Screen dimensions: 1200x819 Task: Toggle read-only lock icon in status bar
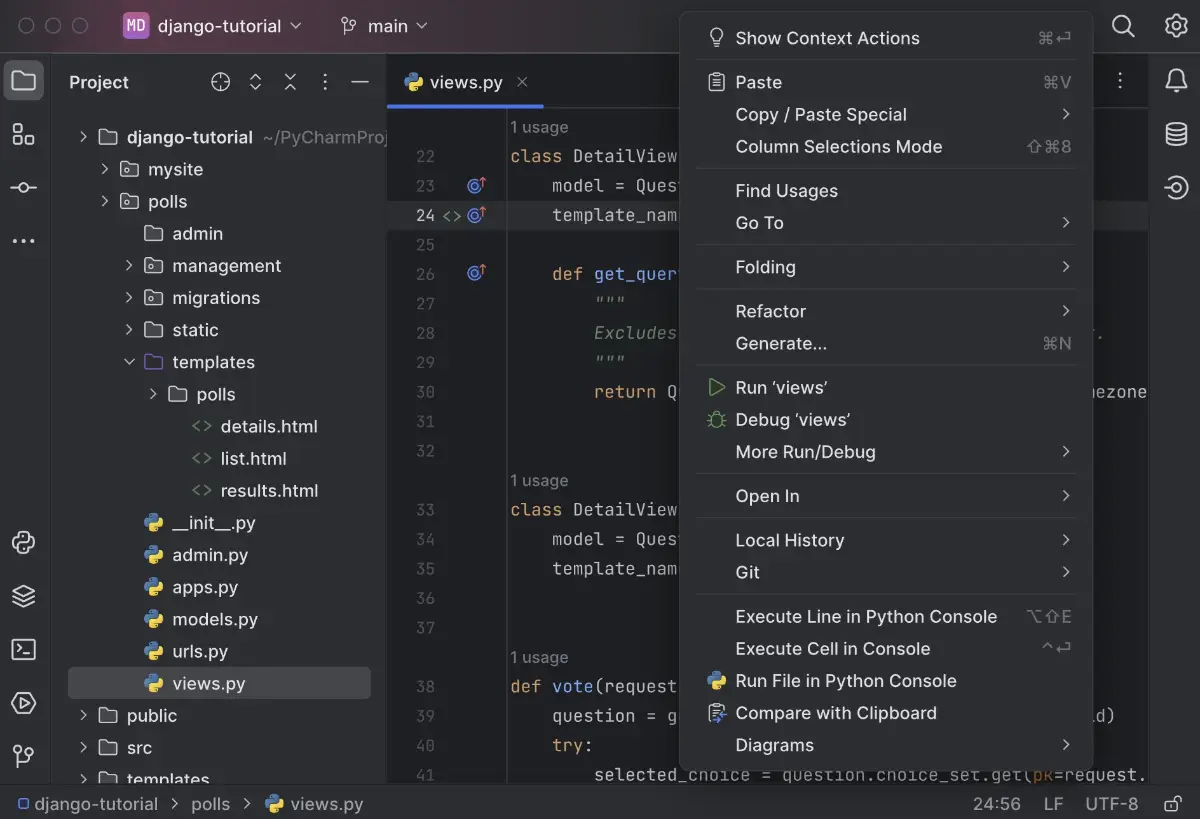(x=1173, y=804)
